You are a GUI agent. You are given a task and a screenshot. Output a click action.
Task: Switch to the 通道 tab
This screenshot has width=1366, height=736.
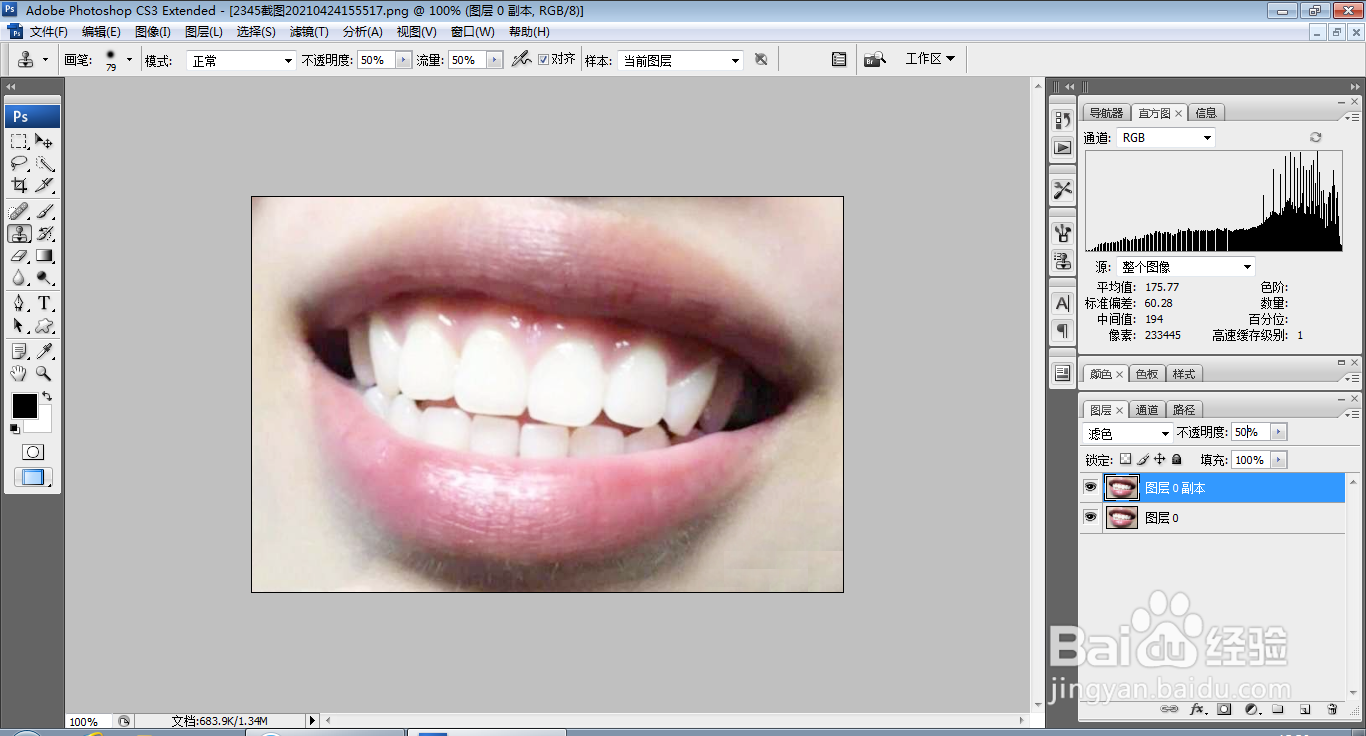click(1147, 410)
